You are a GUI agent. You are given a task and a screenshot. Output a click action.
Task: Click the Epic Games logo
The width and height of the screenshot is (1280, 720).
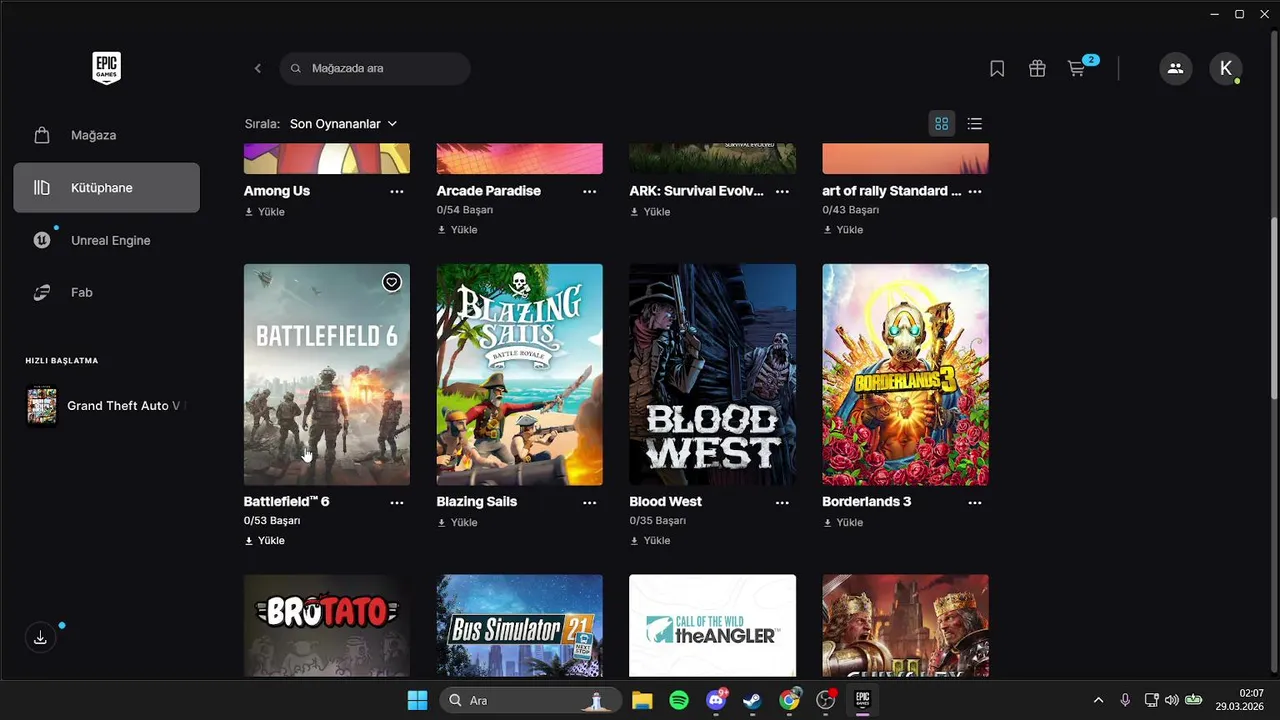[107, 68]
